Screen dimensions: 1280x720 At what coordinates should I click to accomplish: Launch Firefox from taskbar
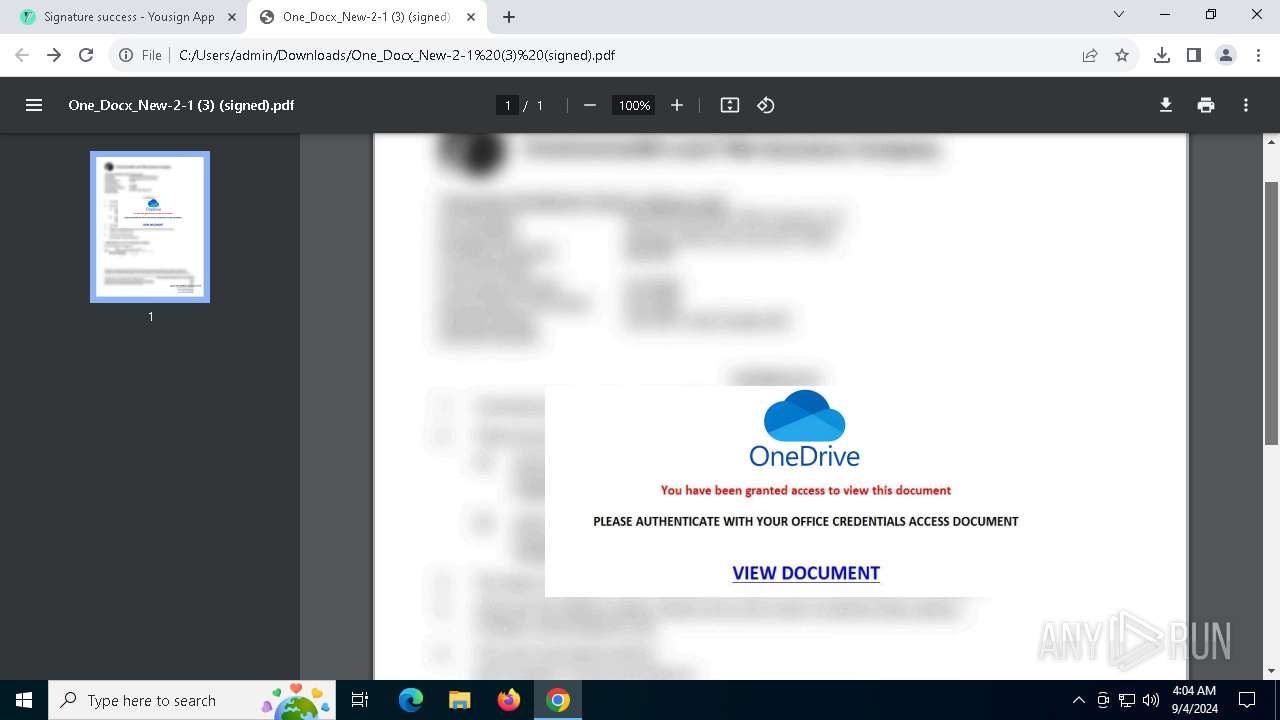point(509,700)
